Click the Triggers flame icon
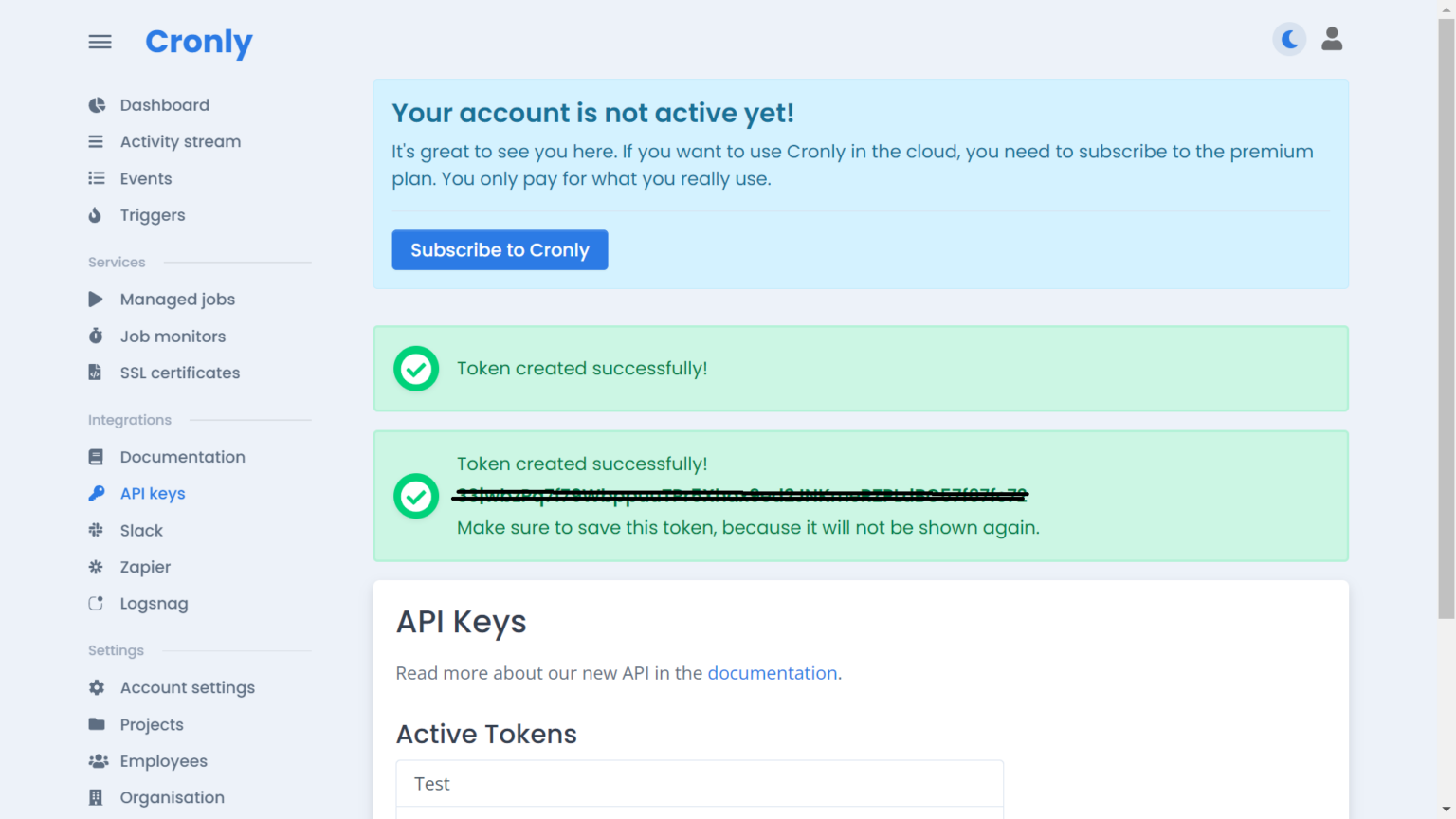 pos(95,215)
